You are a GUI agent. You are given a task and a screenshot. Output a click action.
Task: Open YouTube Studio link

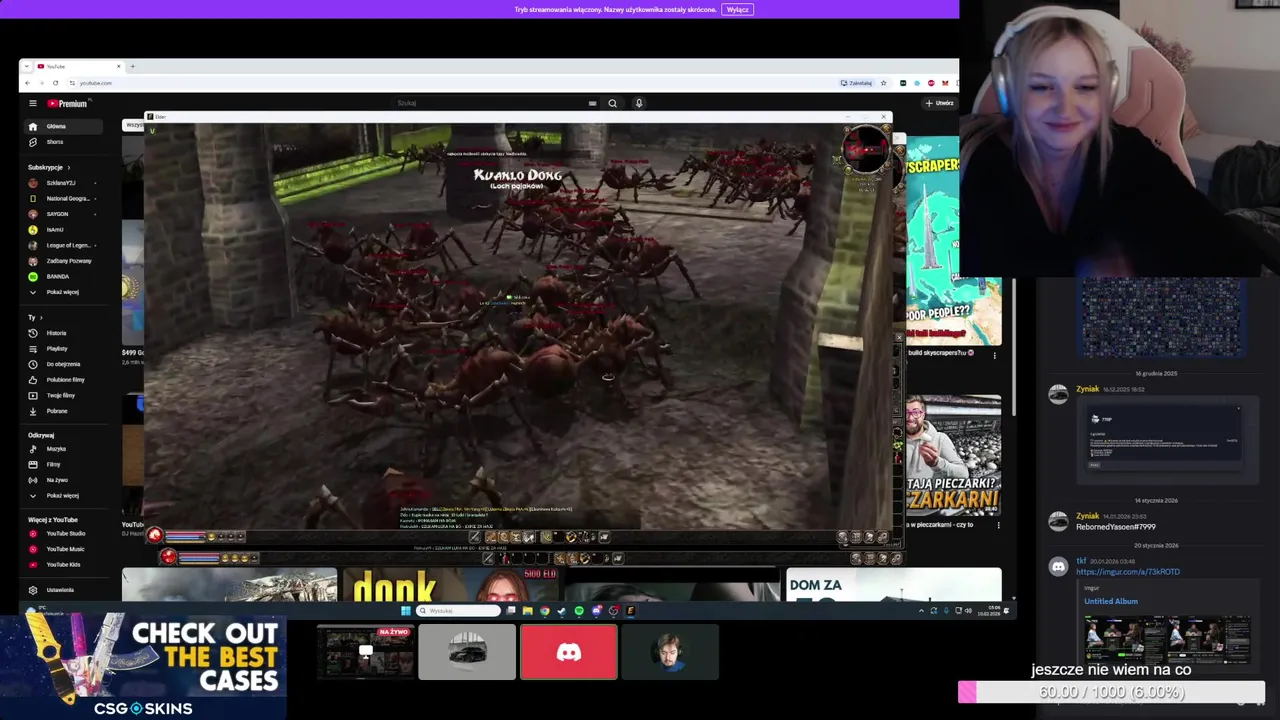[x=63, y=533]
